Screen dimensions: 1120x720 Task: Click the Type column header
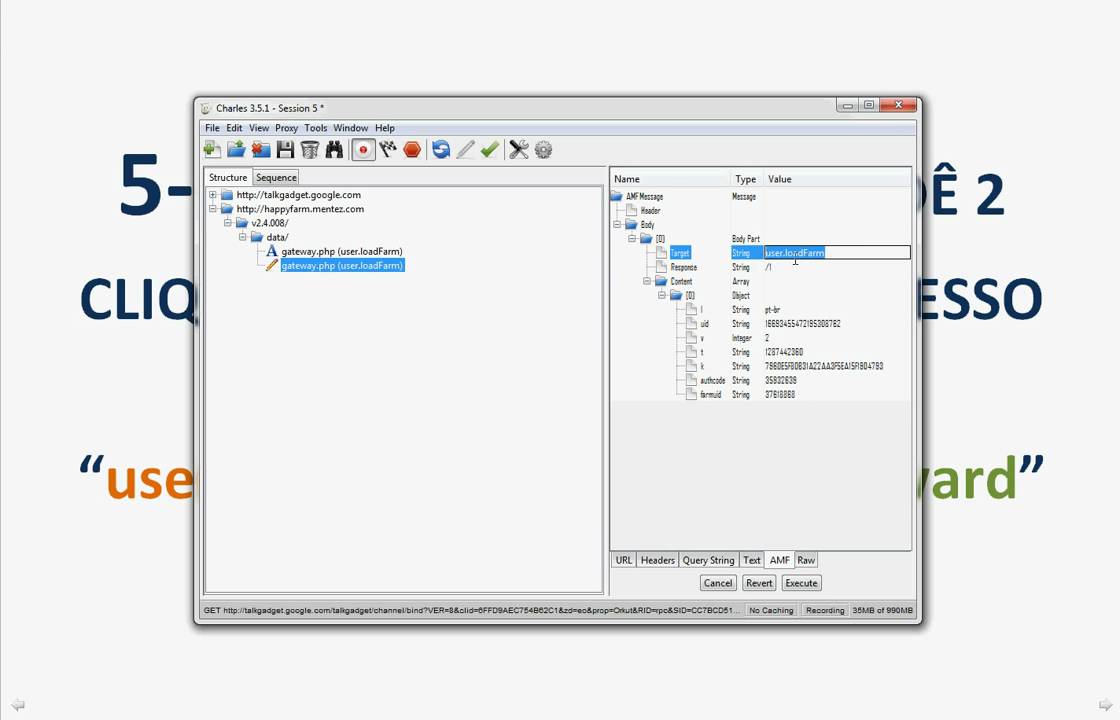click(x=747, y=179)
